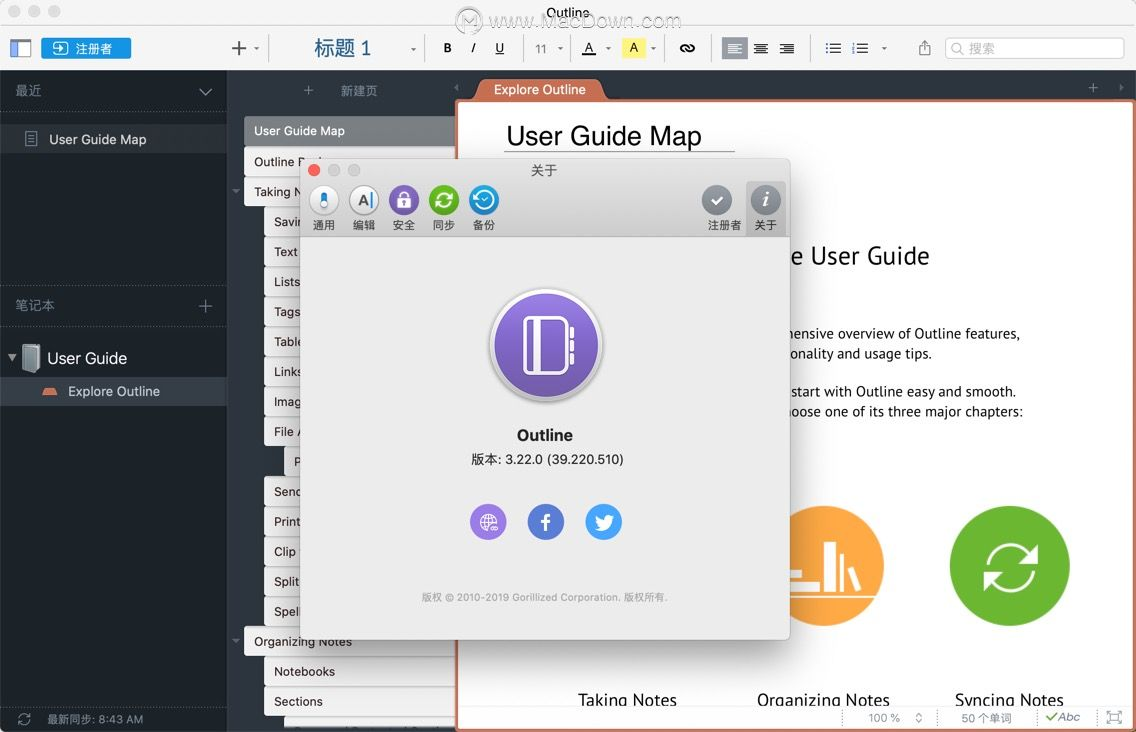
Task: Align text center
Action: pos(761,49)
